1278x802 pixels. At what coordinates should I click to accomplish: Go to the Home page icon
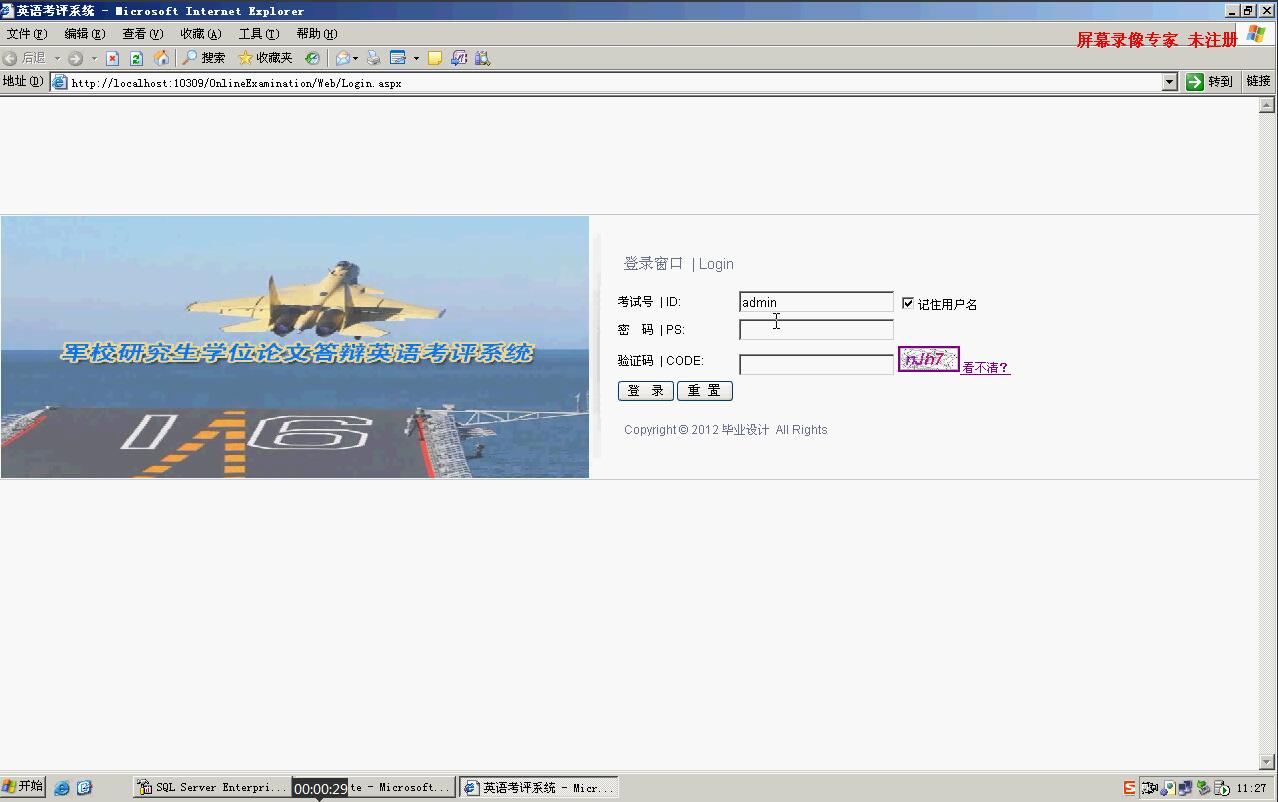pos(161,58)
